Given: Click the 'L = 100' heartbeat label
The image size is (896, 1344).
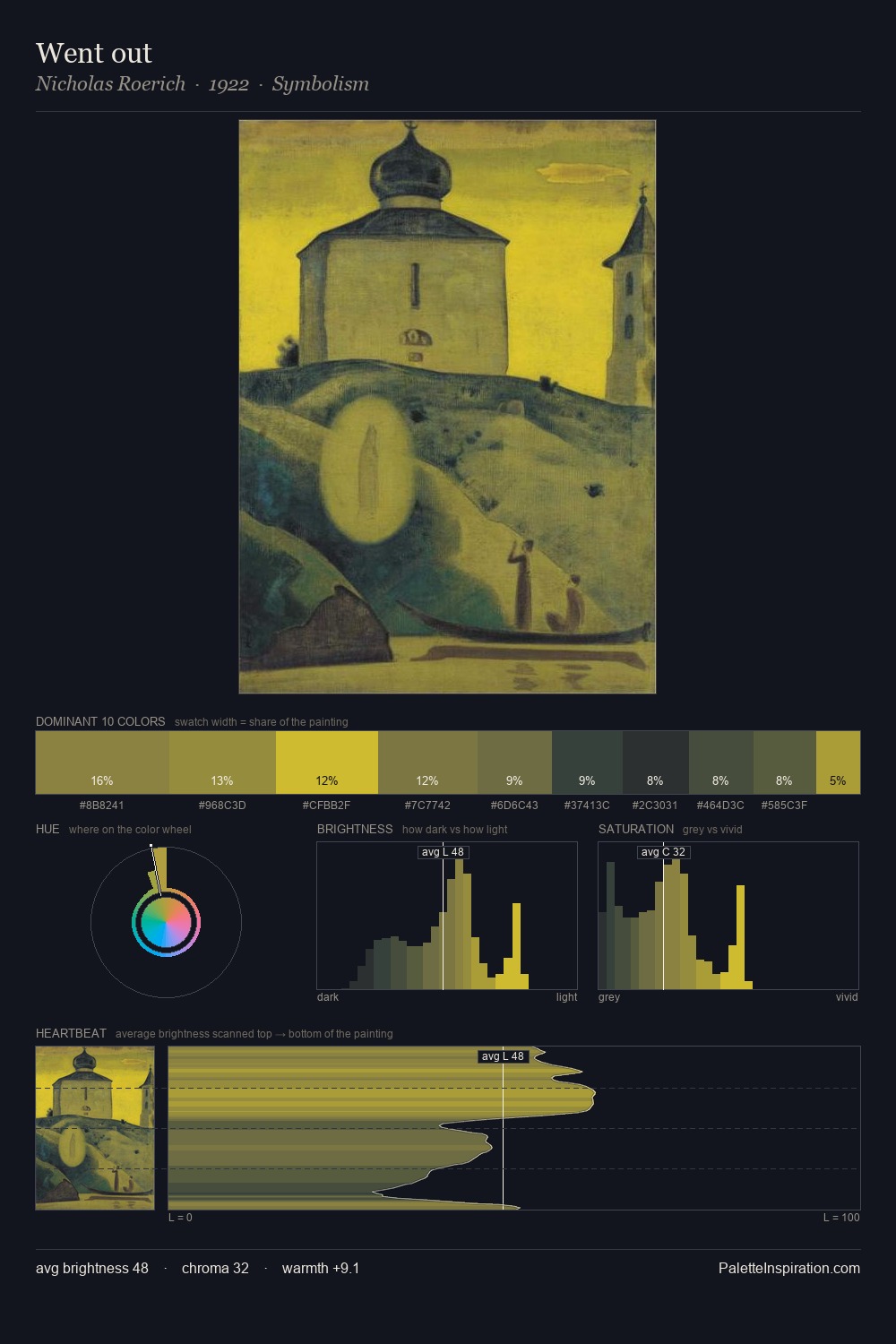Looking at the screenshot, I should [x=841, y=1218].
